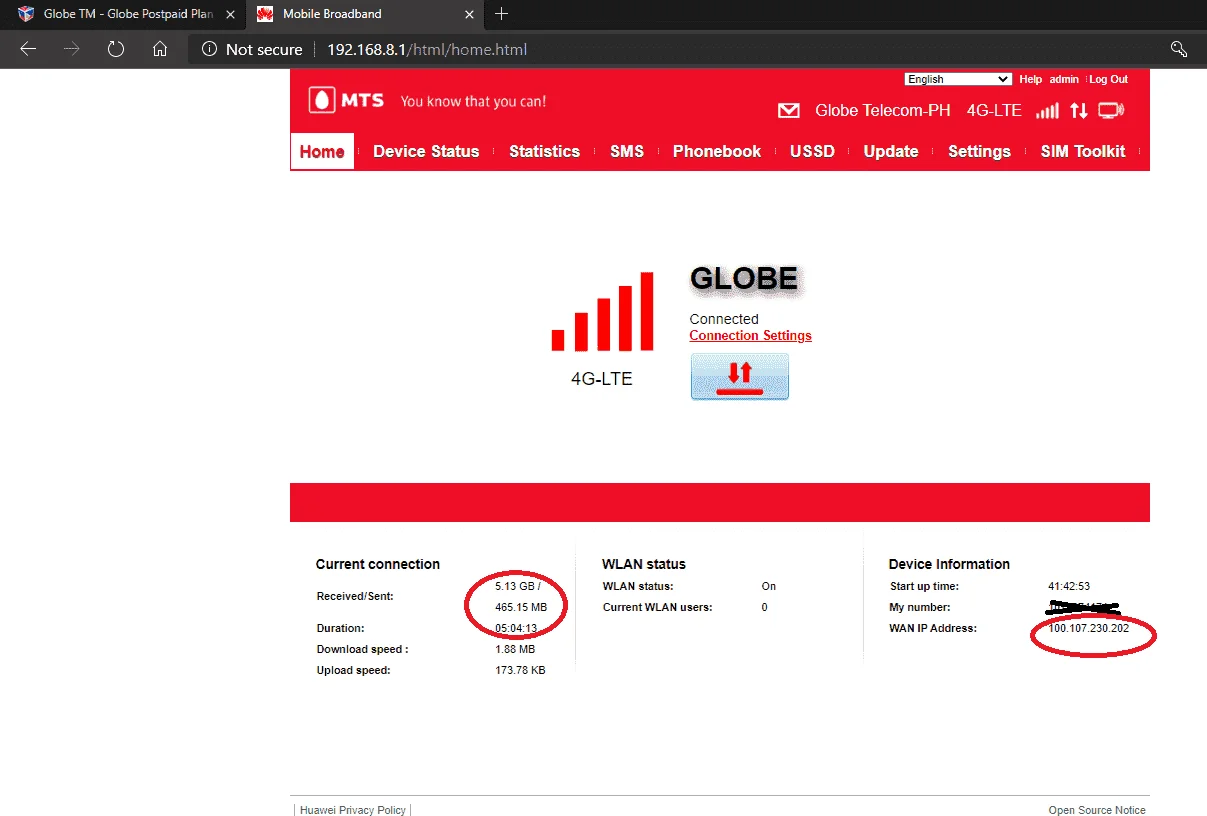This screenshot has height=816, width=1207.
Task: Open the USSD menu
Action: click(812, 151)
